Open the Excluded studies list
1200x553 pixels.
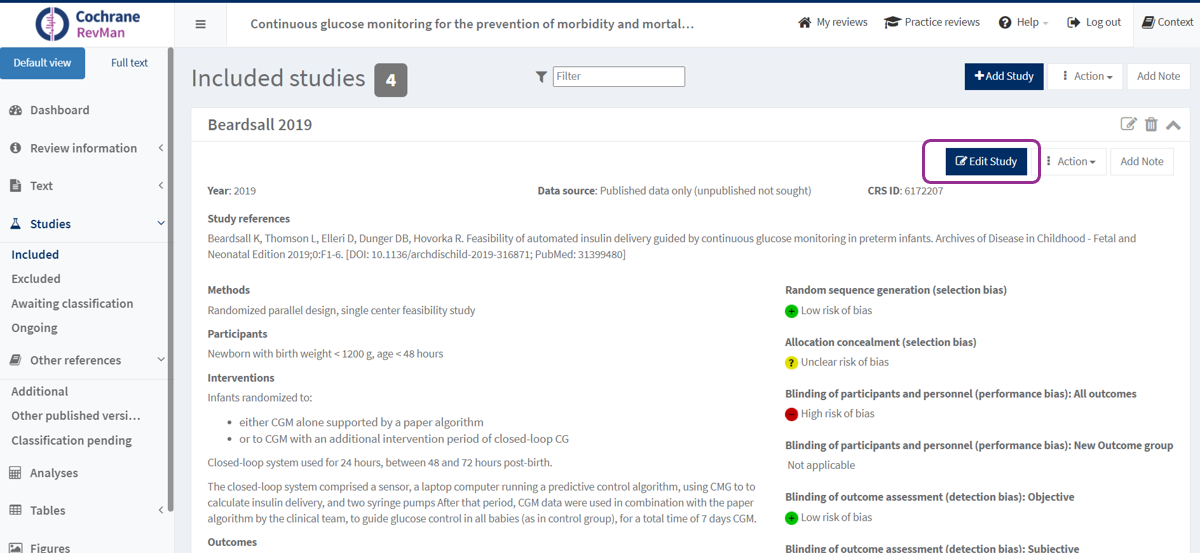(x=36, y=279)
